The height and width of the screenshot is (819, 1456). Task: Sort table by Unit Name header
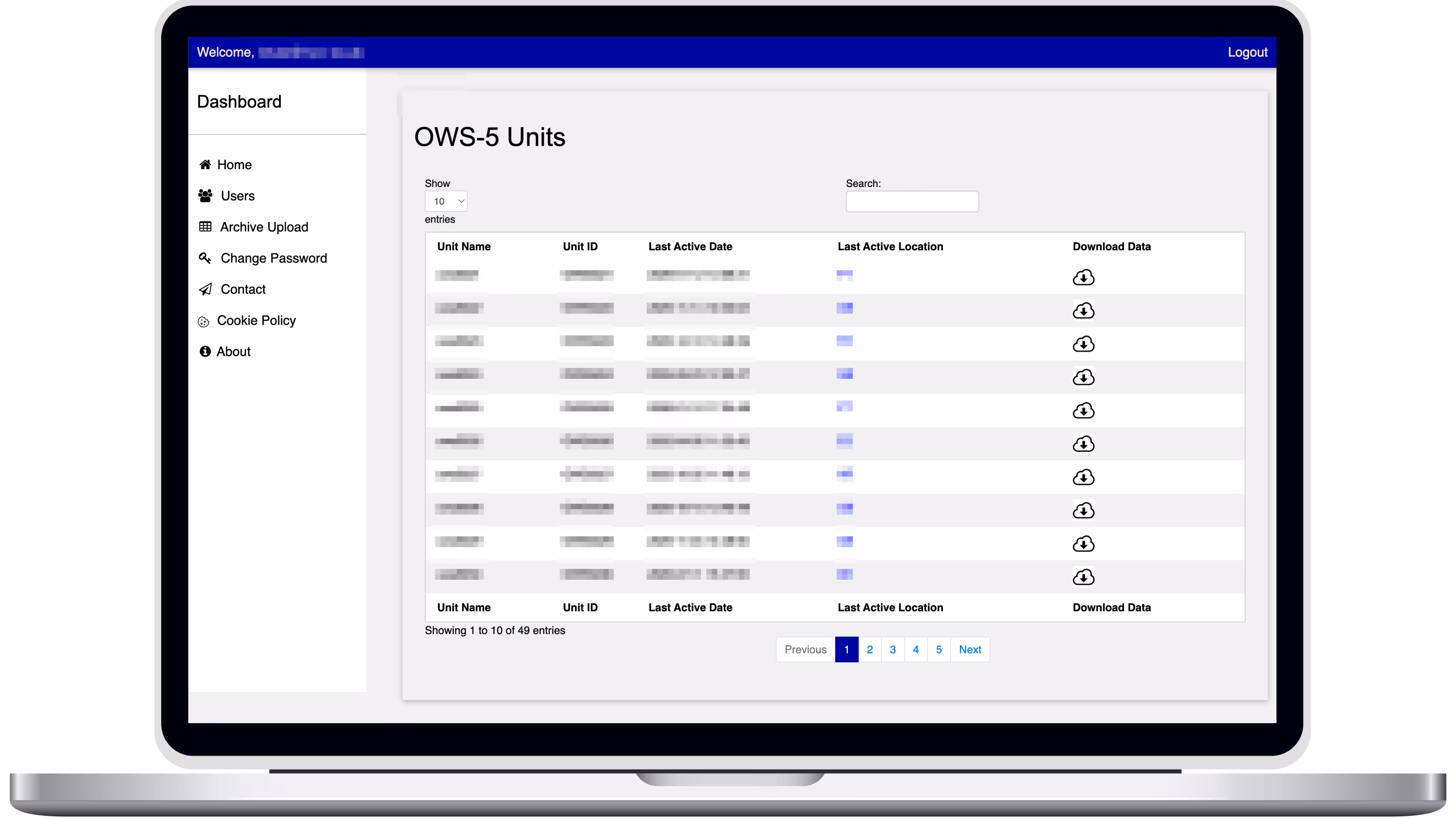coord(463,246)
